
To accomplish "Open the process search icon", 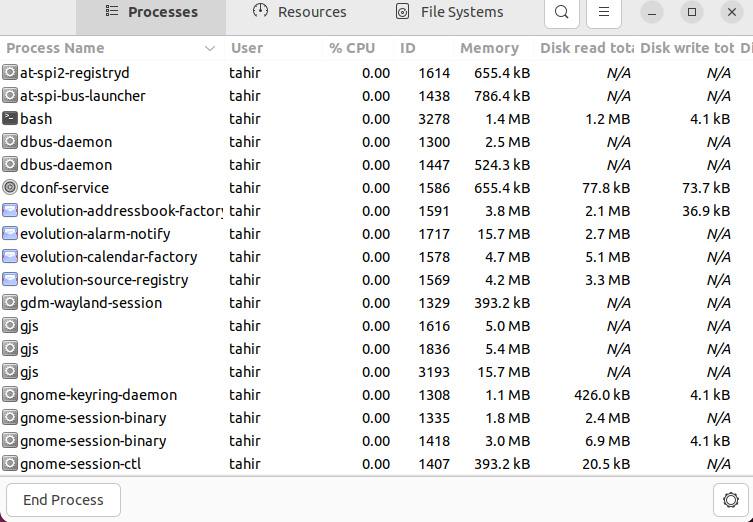I will (561, 12).
